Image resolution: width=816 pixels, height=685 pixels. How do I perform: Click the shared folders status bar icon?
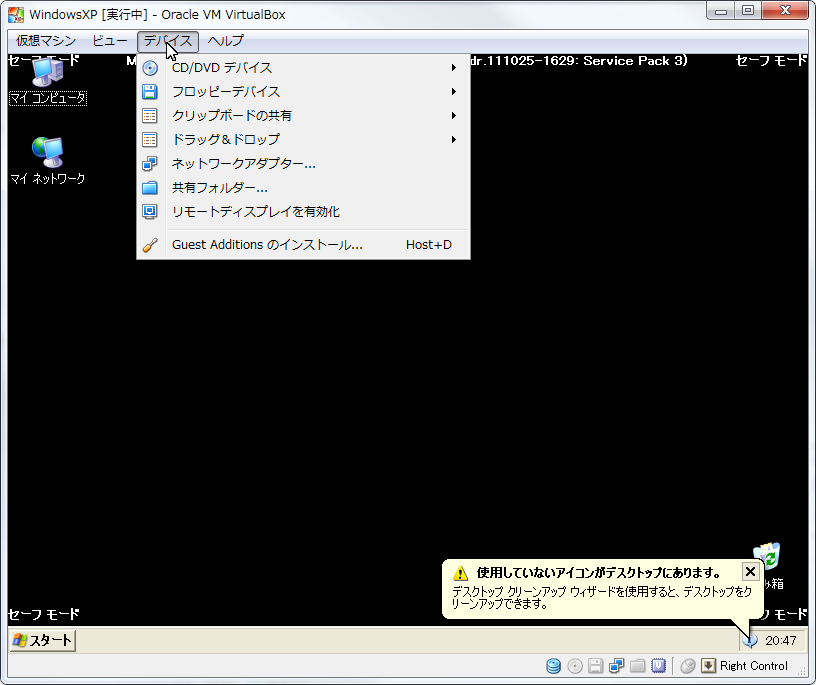coord(637,666)
